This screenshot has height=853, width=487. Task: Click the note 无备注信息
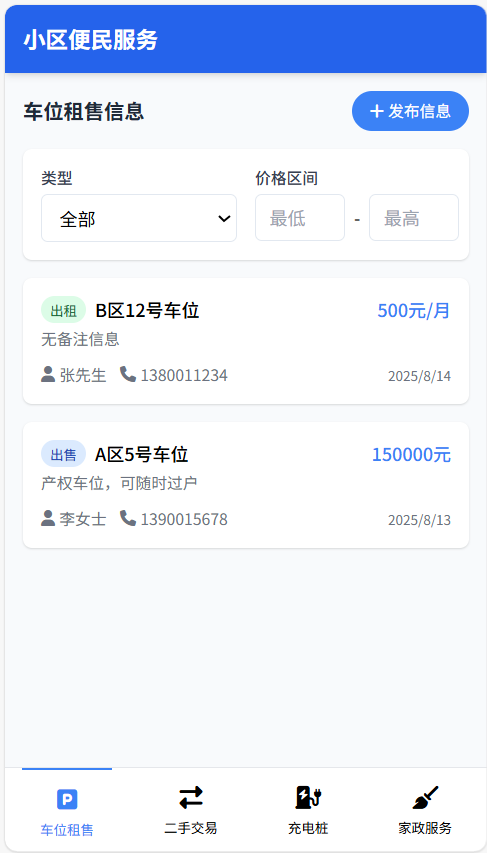[81, 340]
